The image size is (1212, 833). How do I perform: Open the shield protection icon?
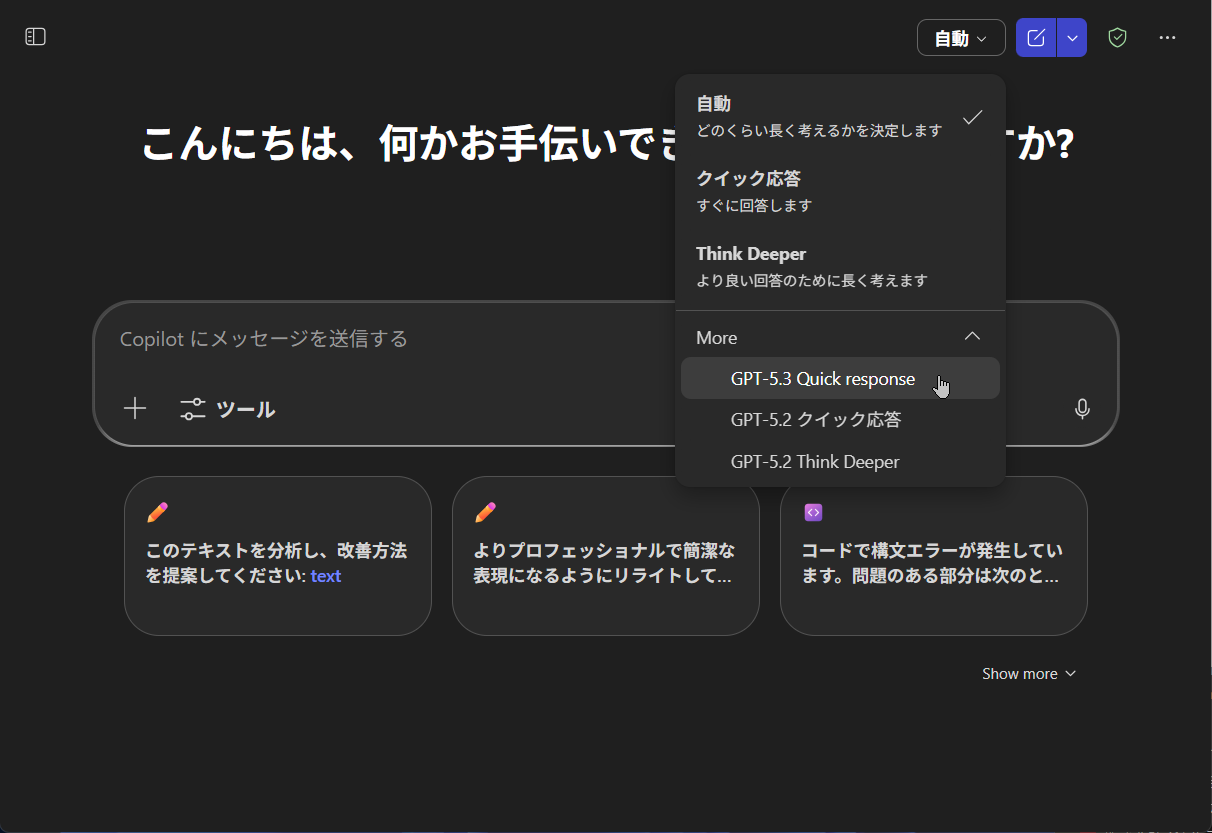click(1118, 38)
